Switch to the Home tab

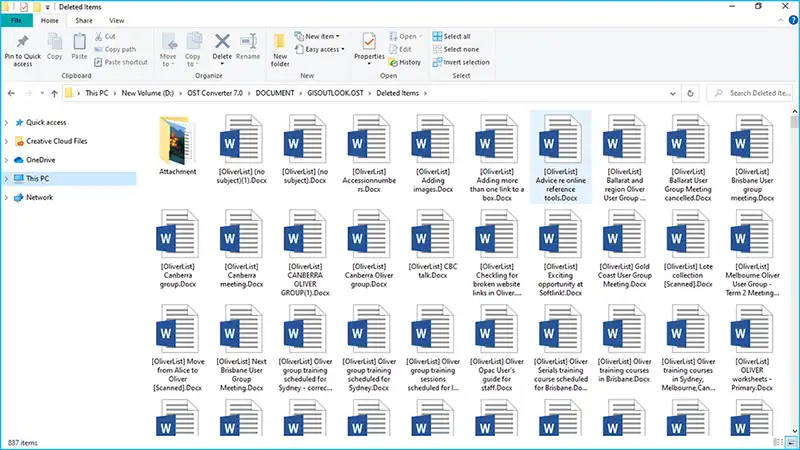[49, 20]
